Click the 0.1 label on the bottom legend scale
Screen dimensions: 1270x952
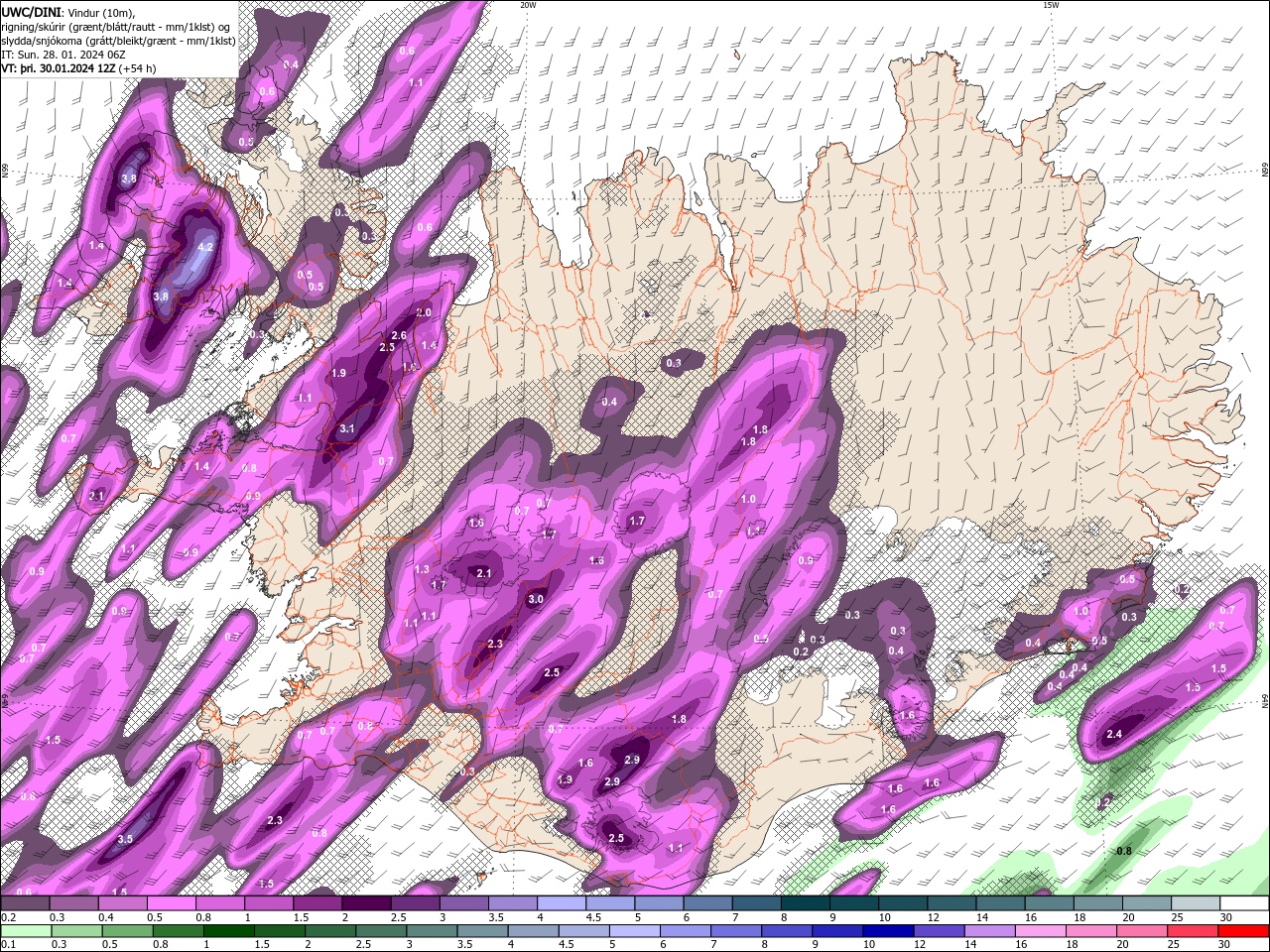[x=8, y=945]
